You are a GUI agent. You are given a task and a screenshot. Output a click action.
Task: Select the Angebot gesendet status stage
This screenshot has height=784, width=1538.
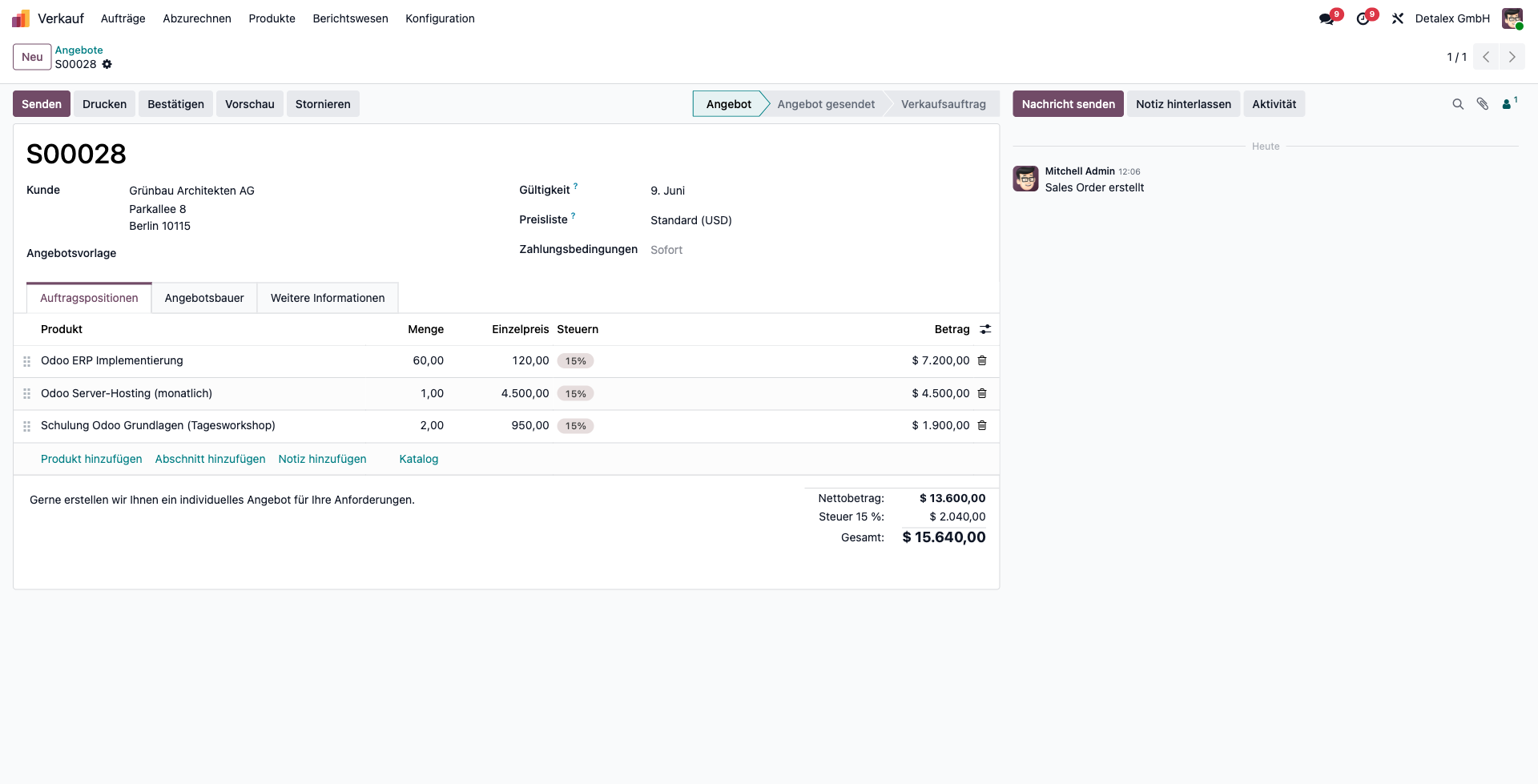tap(826, 104)
